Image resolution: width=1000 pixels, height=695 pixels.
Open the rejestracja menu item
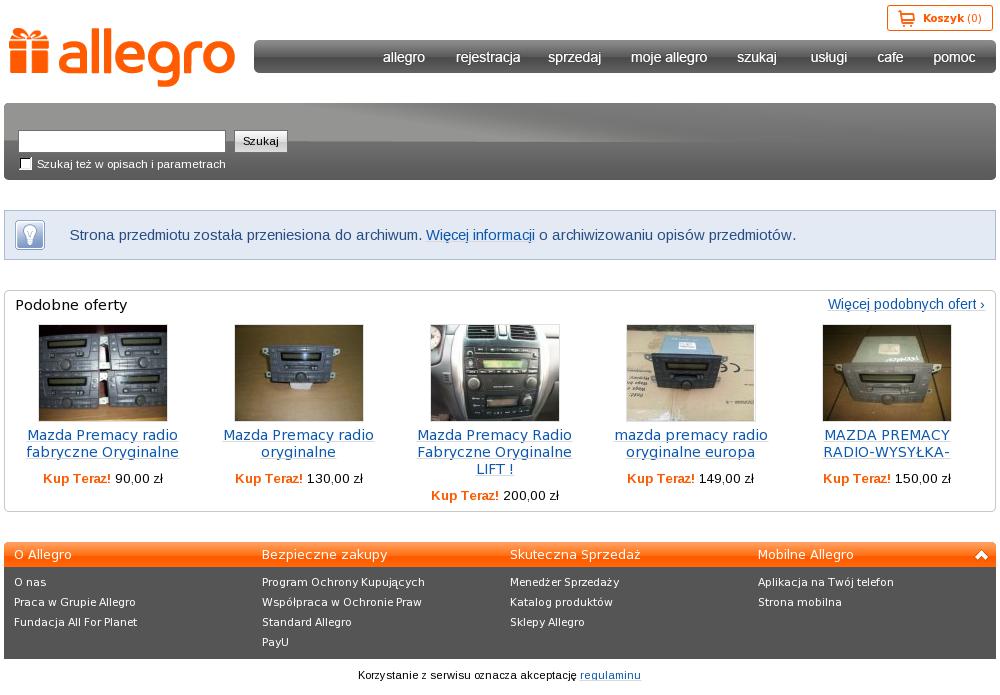[x=488, y=57]
